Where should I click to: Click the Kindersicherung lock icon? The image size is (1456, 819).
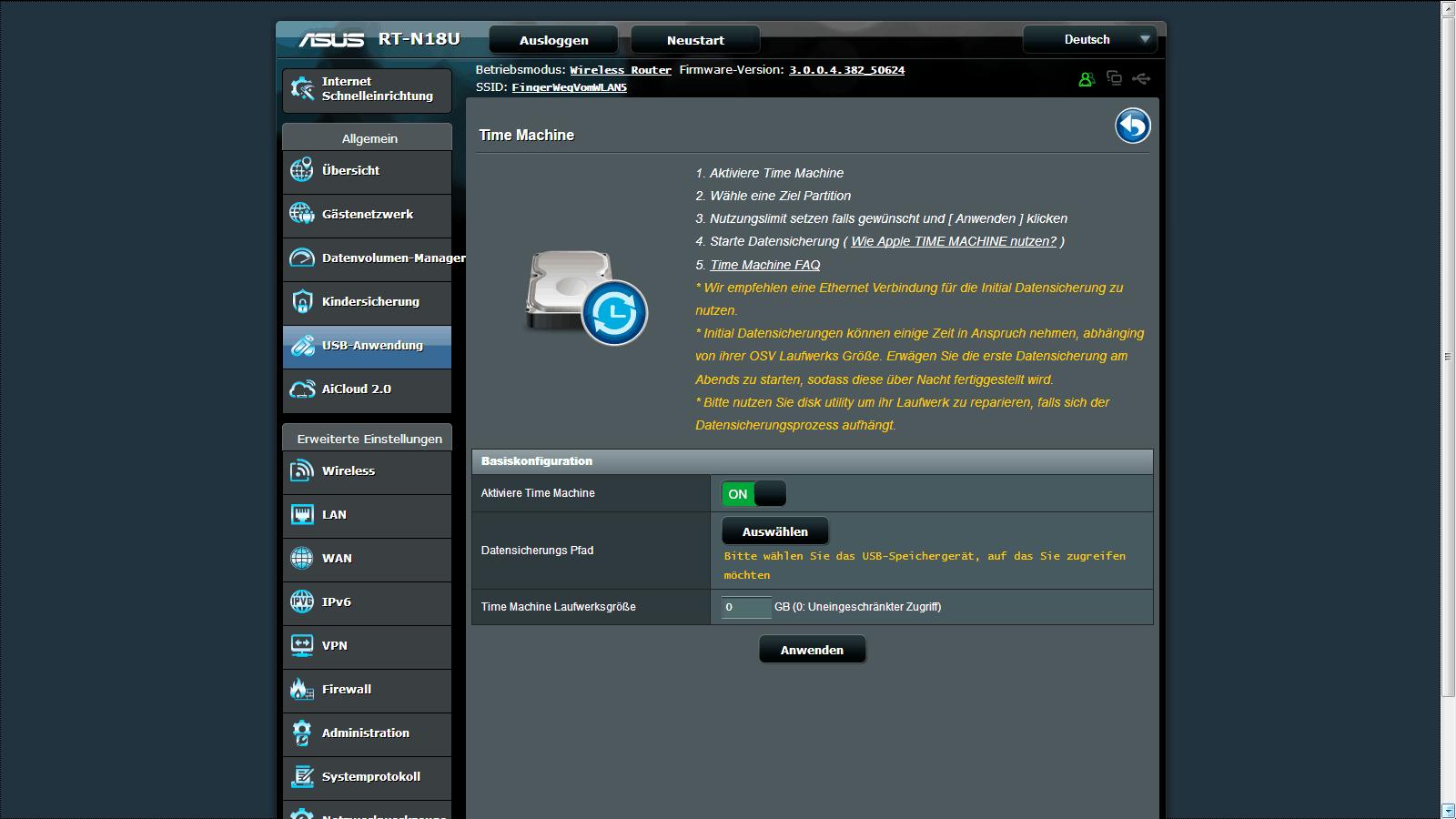tap(302, 301)
